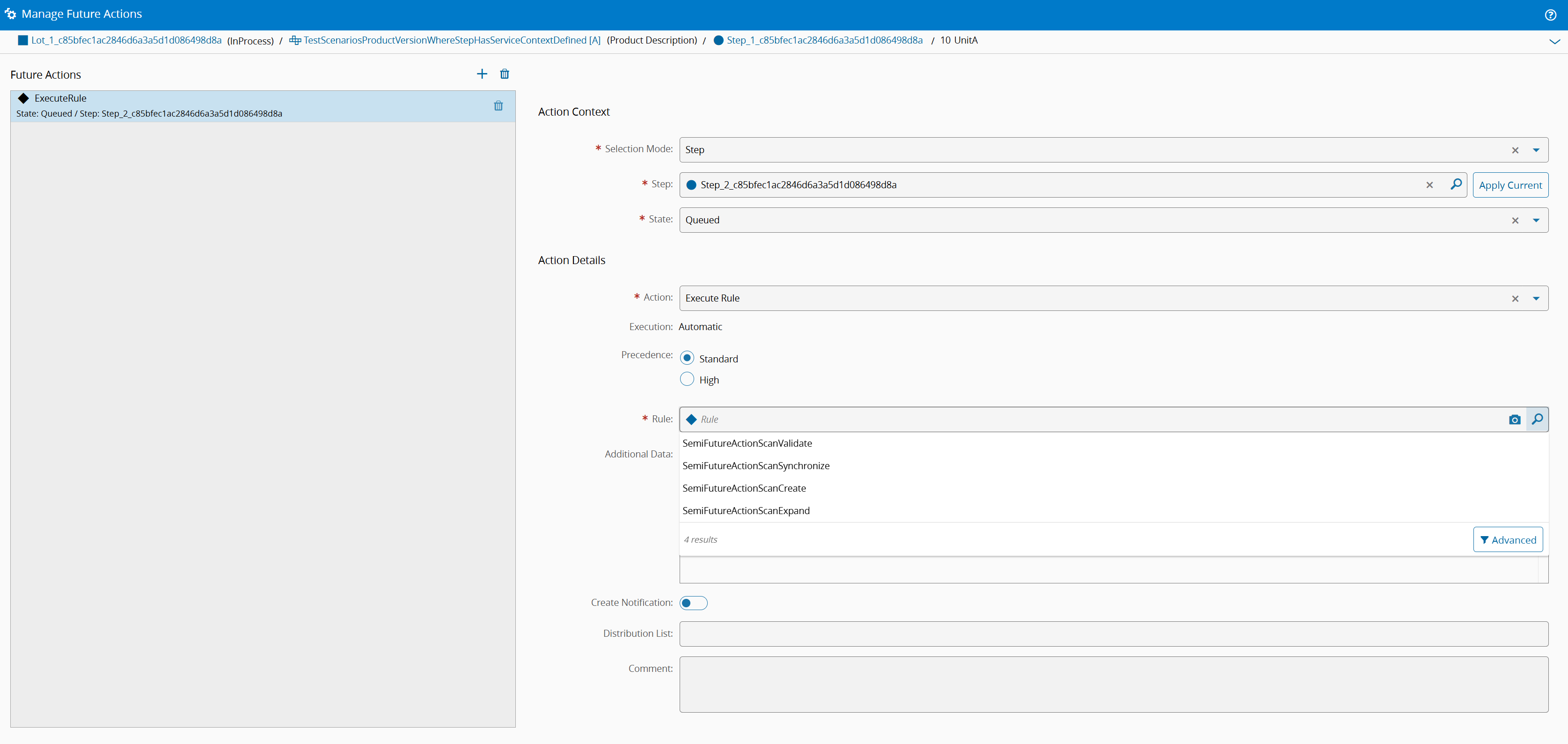Choose SemiFutureActionScanValidate from the results
This screenshot has height=744, width=1568.
coord(747,443)
